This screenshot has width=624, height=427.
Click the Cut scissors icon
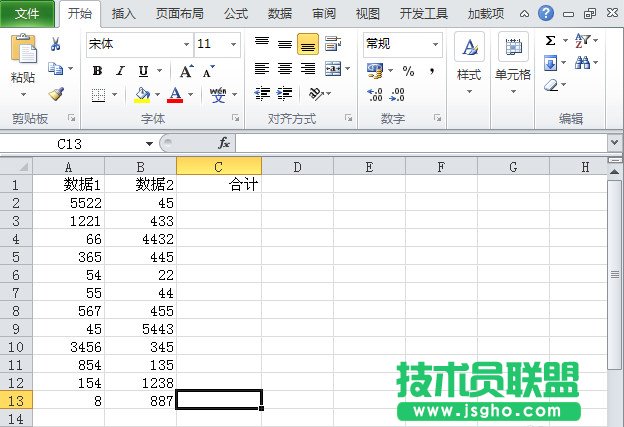(55, 44)
